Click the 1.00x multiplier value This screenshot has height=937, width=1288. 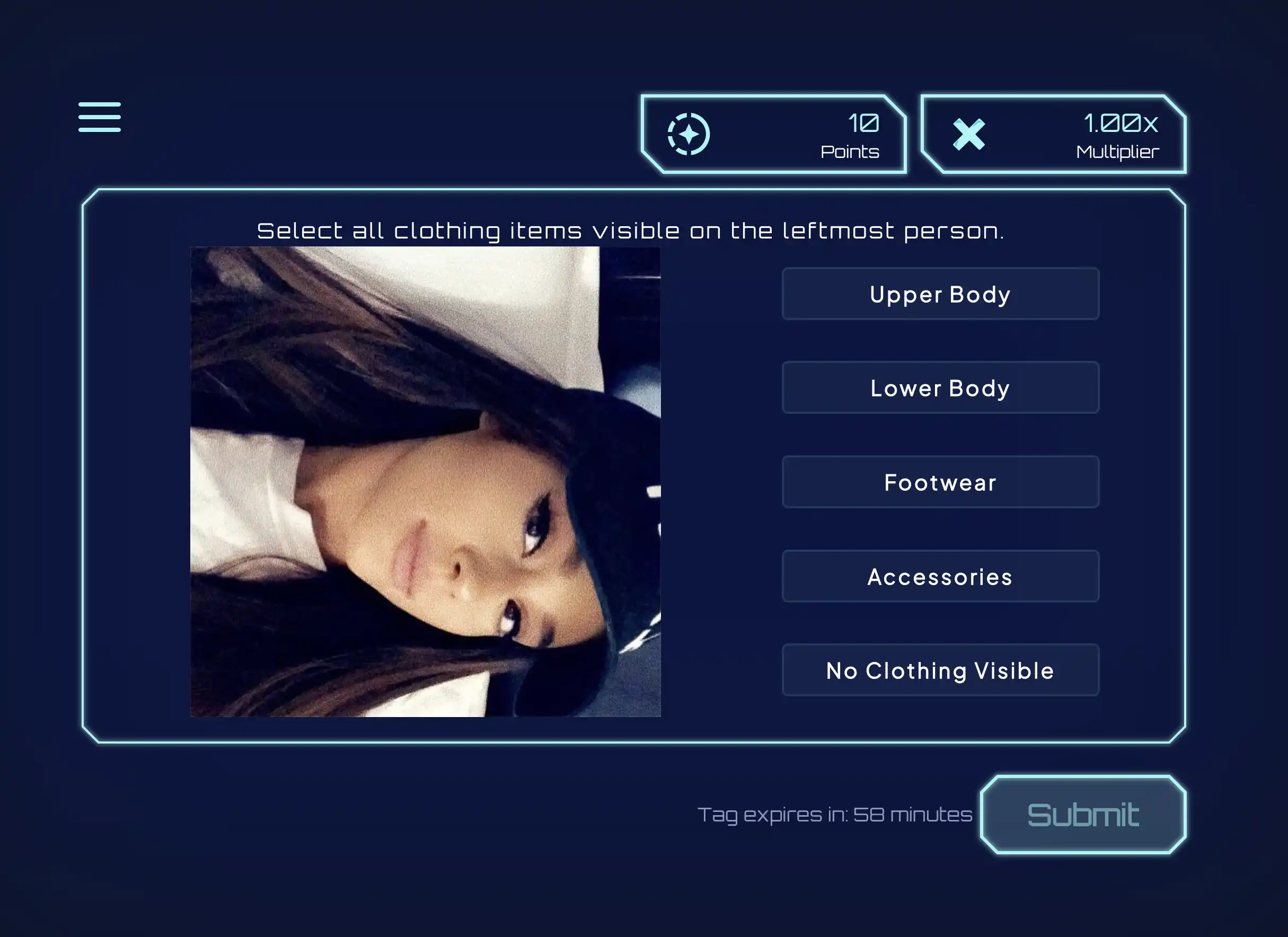1121,123
